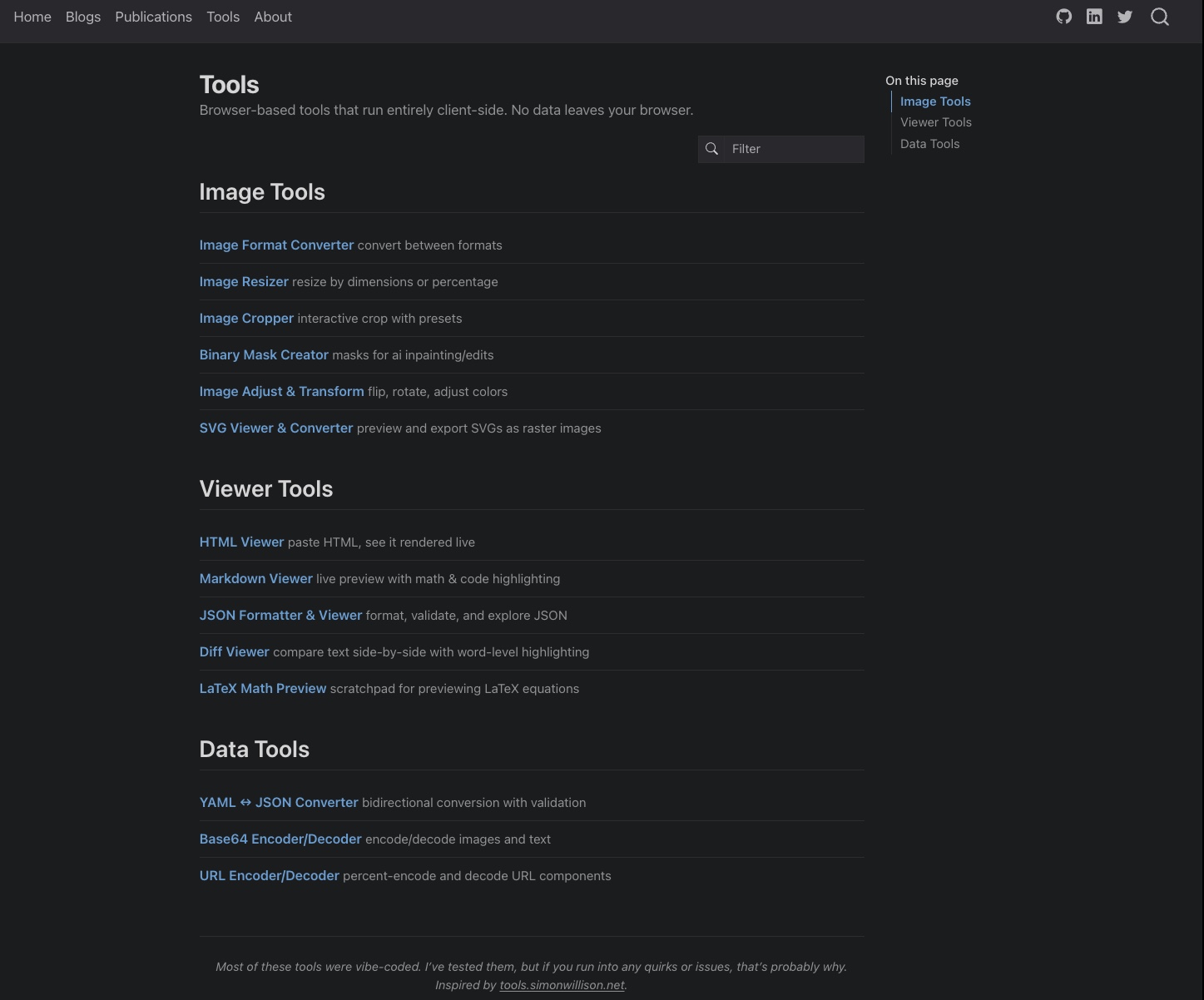Viewport: 1204px width, 1000px height.
Task: Launch the Diff Viewer
Action: [234, 652]
